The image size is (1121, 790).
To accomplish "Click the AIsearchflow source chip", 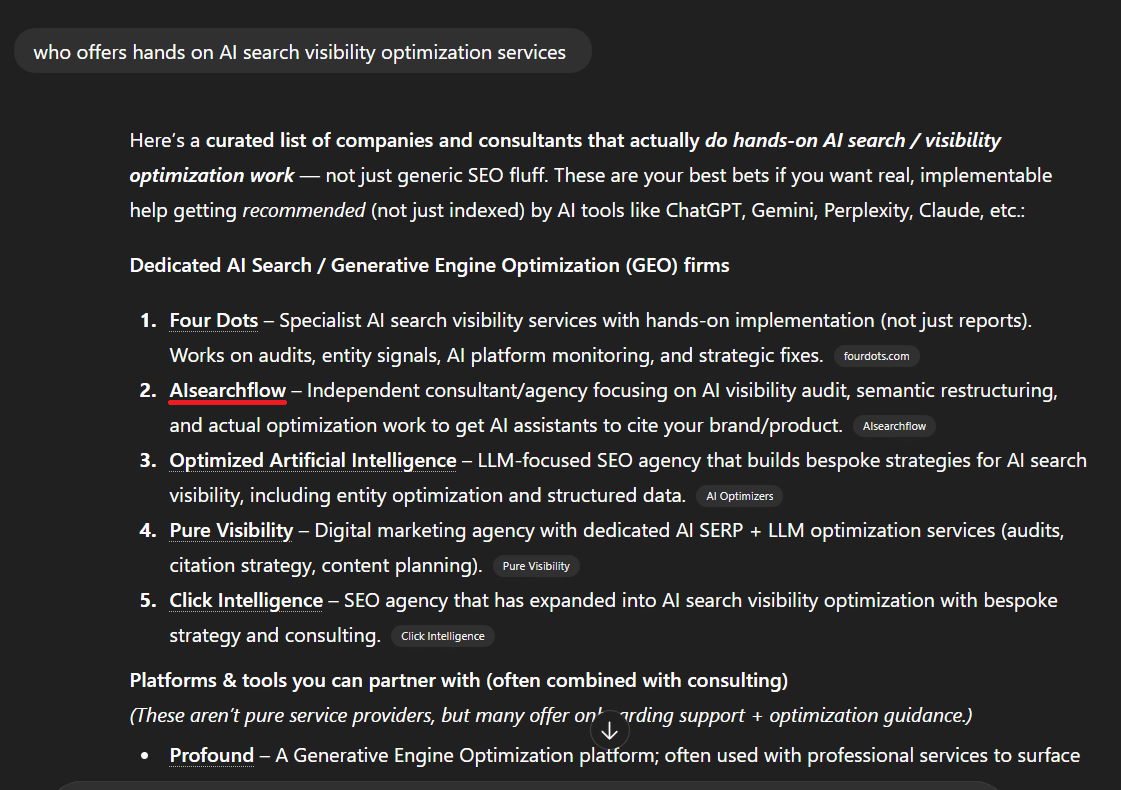I will click(894, 425).
